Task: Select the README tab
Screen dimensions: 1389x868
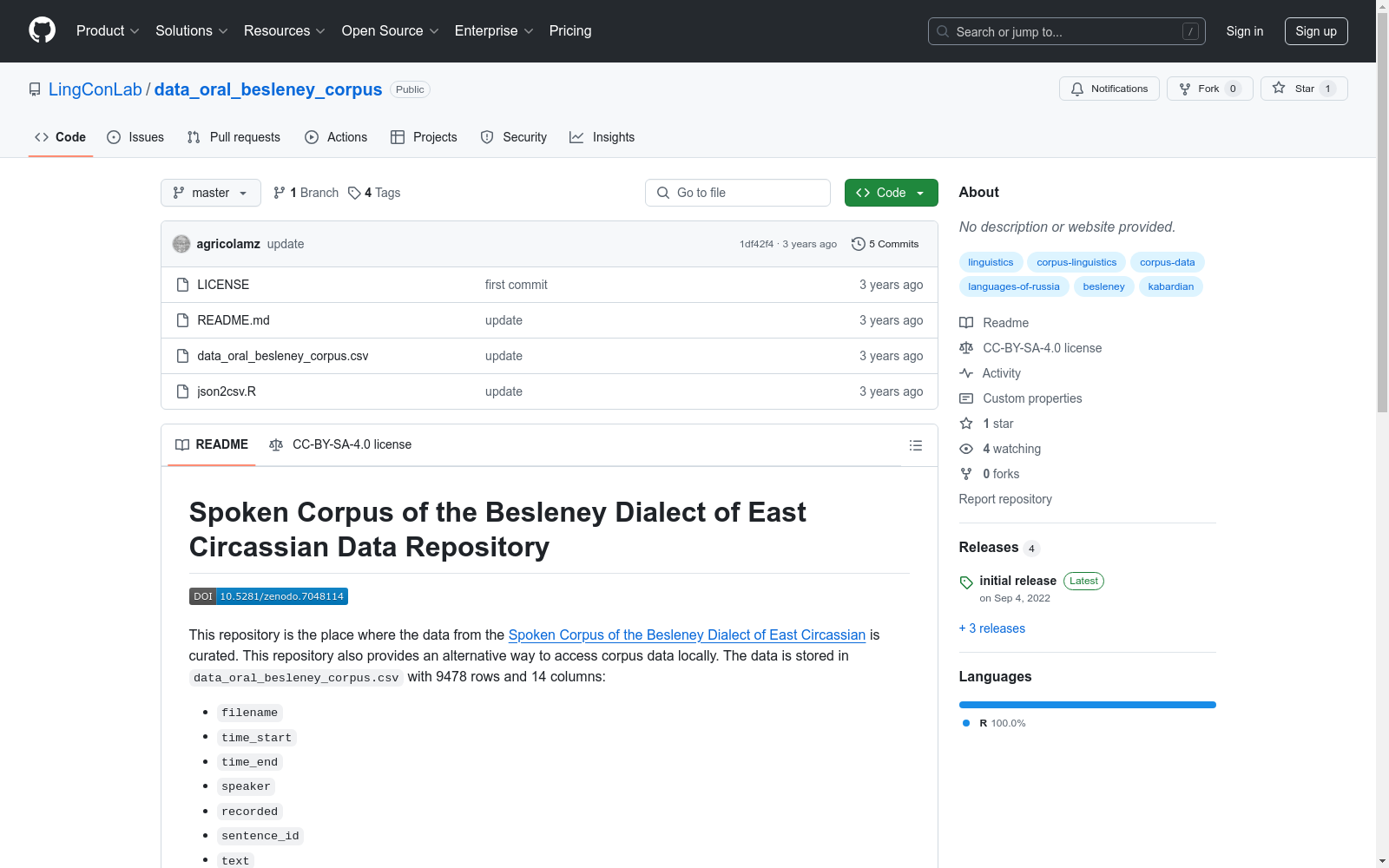Action: click(x=212, y=444)
